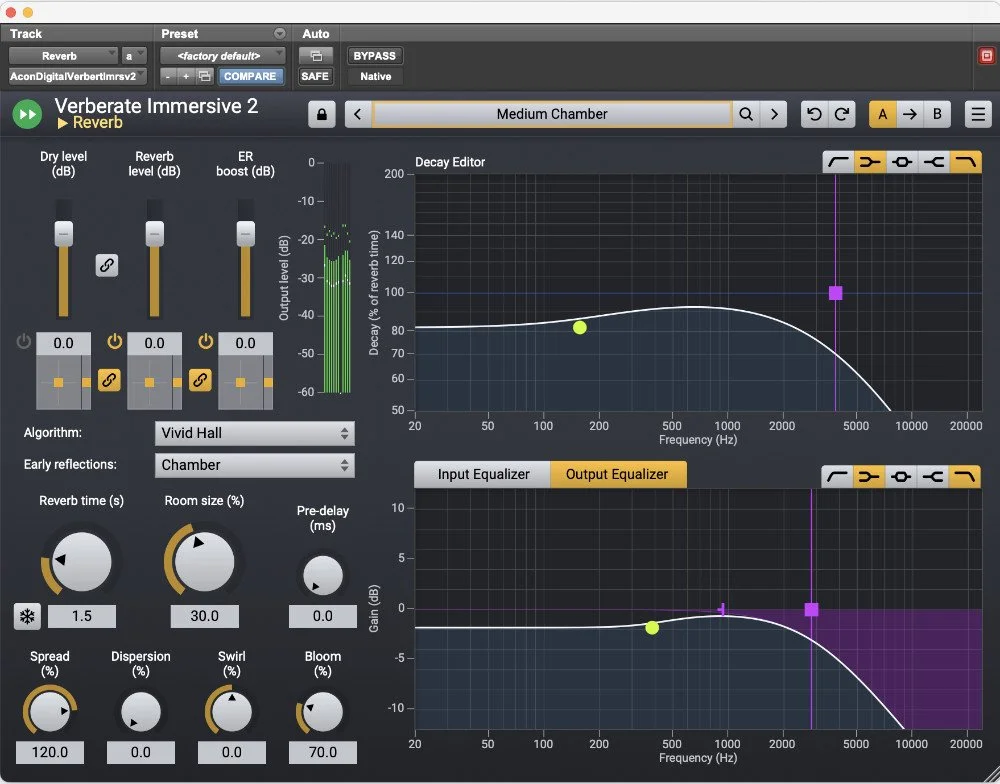The height and width of the screenshot is (784, 1000).
Task: Select green circle node in Output Equalizer
Action: [652, 628]
